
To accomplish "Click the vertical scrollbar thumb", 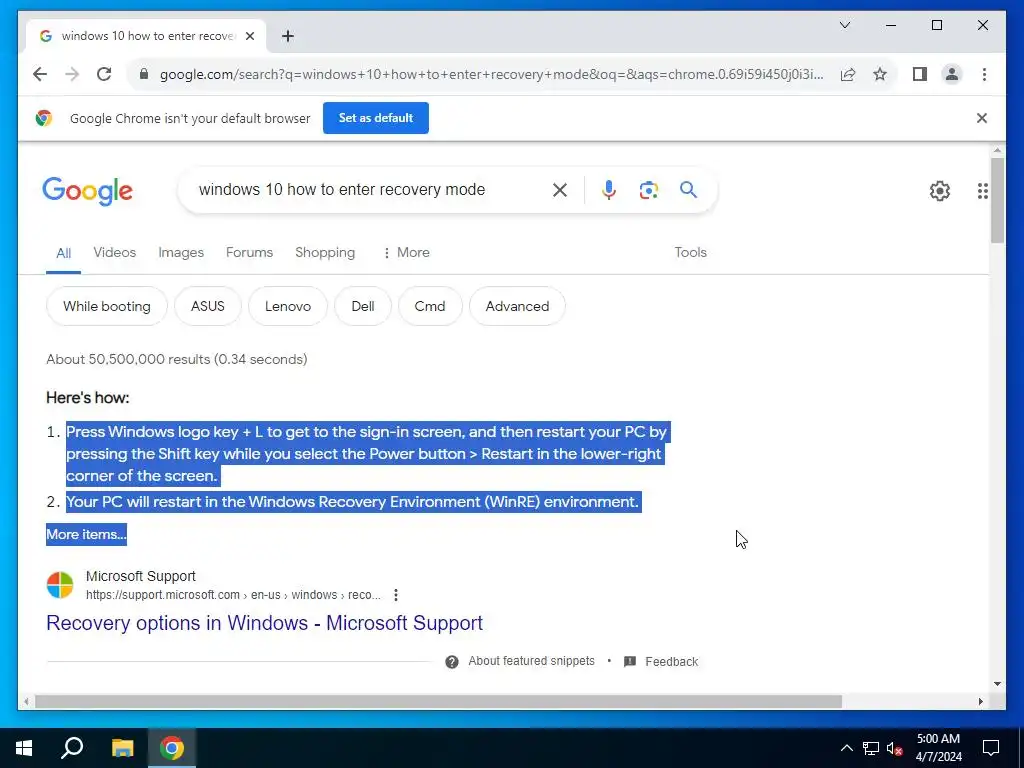I will [997, 200].
